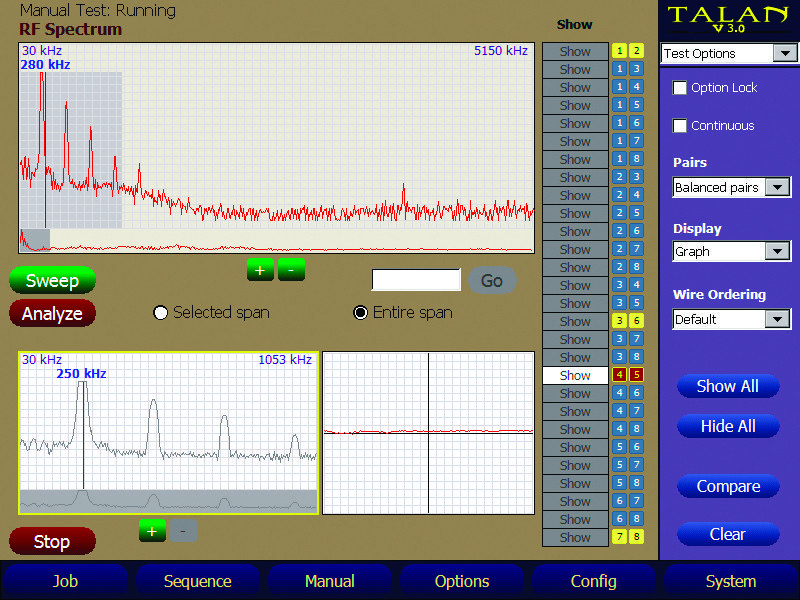This screenshot has height=600, width=800.
Task: Enable the Option Lock checkbox
Action: (x=681, y=88)
